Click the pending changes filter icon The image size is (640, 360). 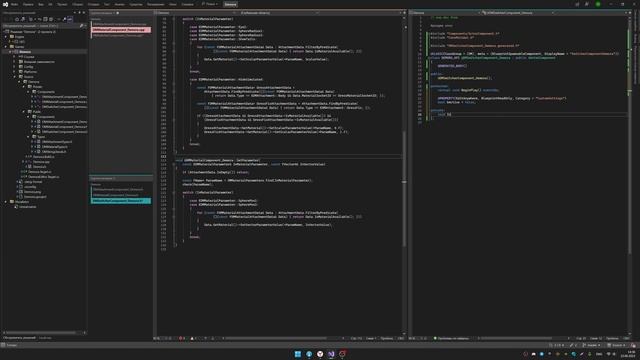click(31, 19)
